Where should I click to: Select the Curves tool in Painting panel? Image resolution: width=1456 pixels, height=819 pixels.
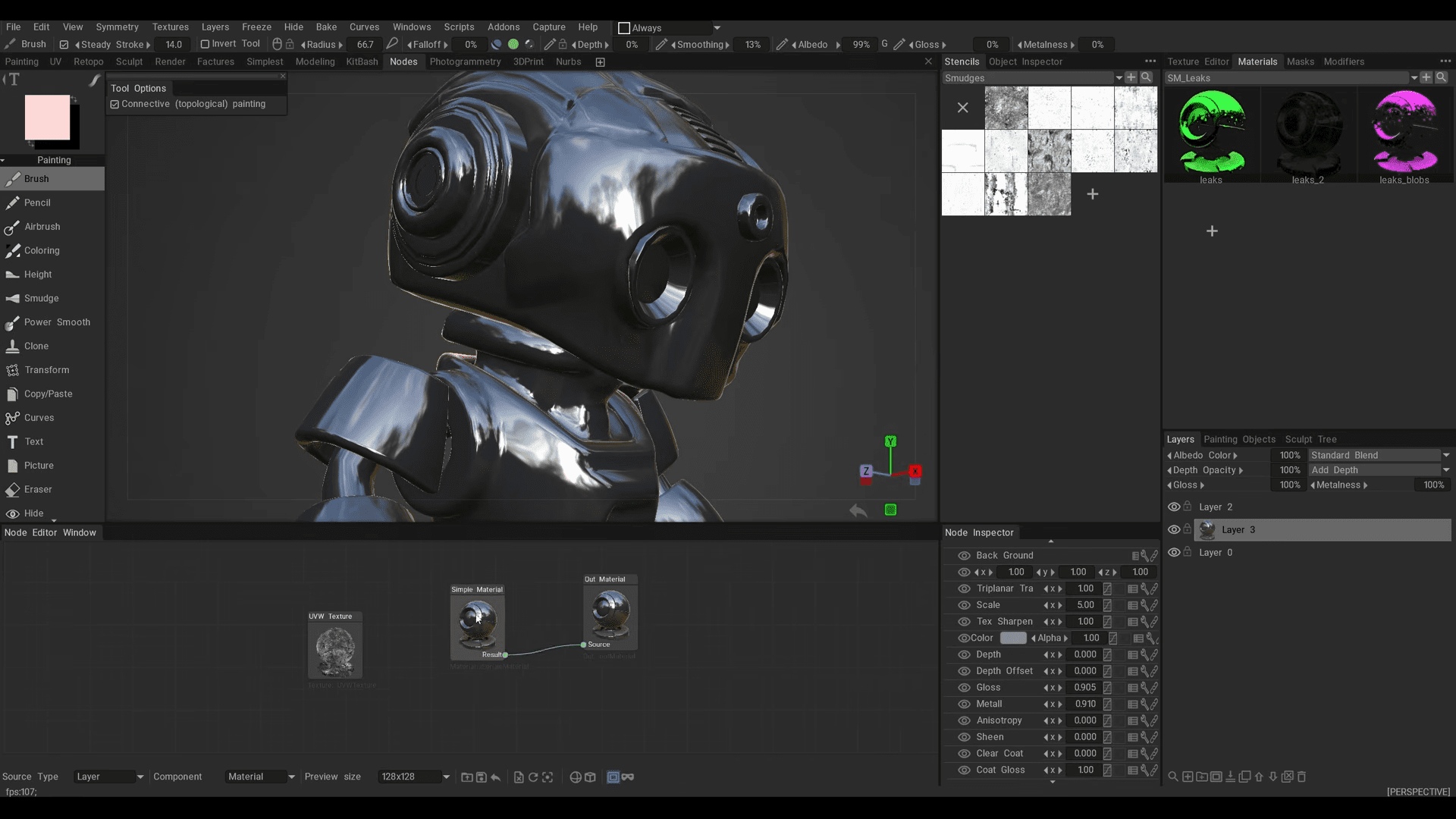click(52, 418)
